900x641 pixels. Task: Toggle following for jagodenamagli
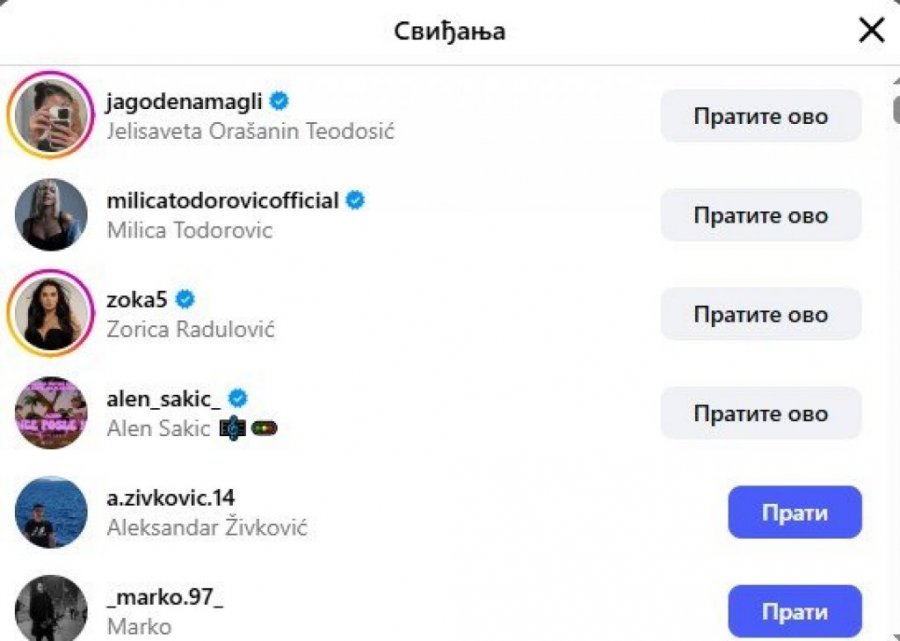pos(760,116)
